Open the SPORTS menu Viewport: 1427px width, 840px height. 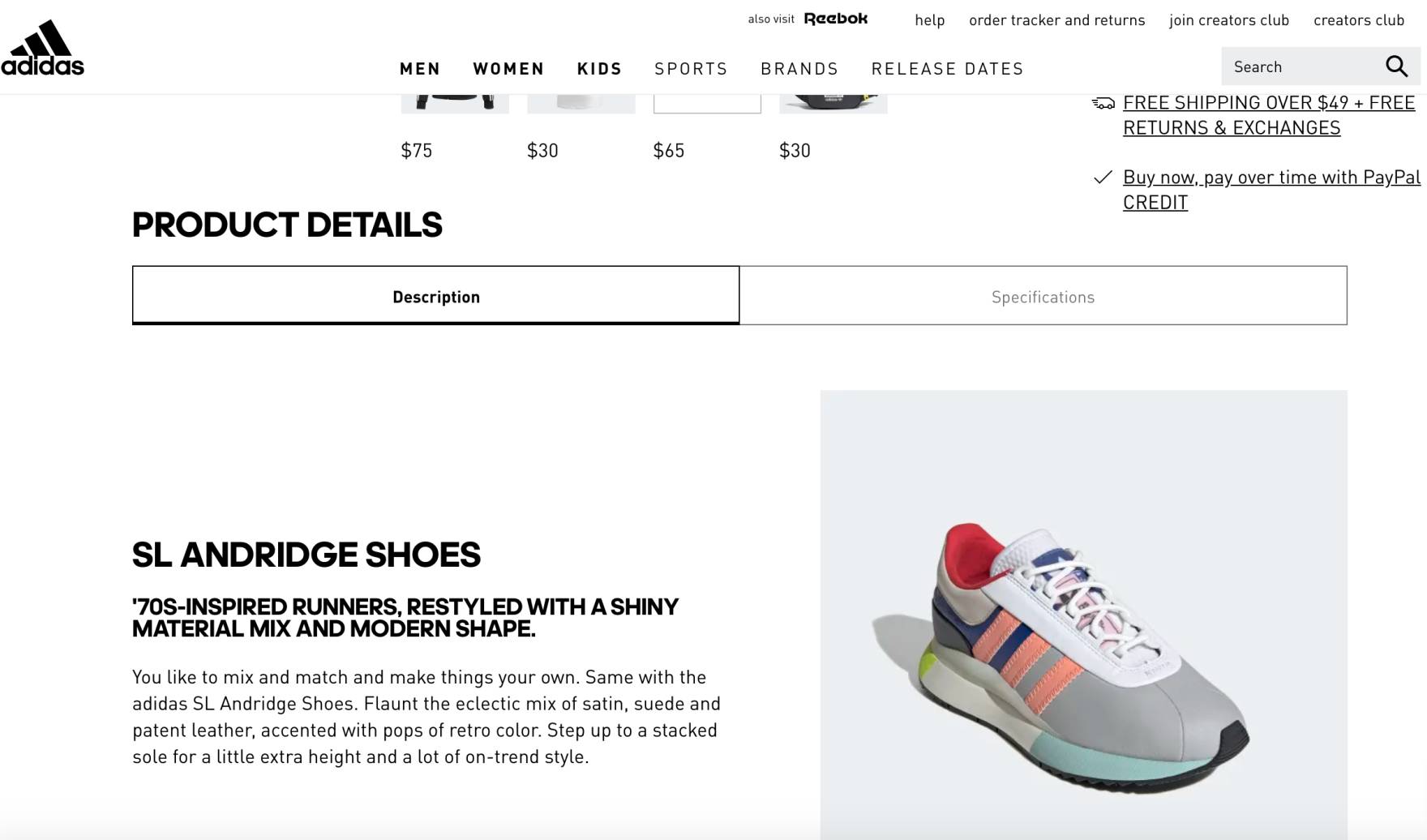coord(691,69)
